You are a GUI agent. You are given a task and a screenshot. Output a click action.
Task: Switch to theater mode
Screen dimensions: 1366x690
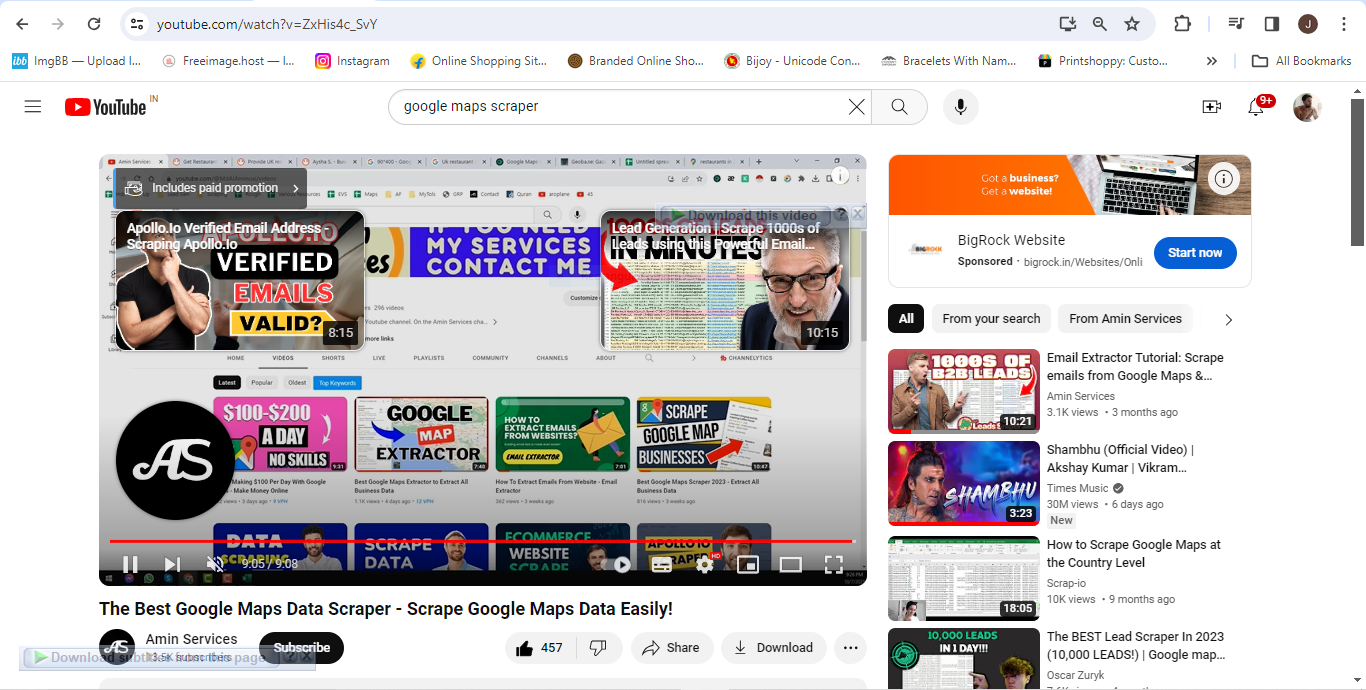(790, 565)
